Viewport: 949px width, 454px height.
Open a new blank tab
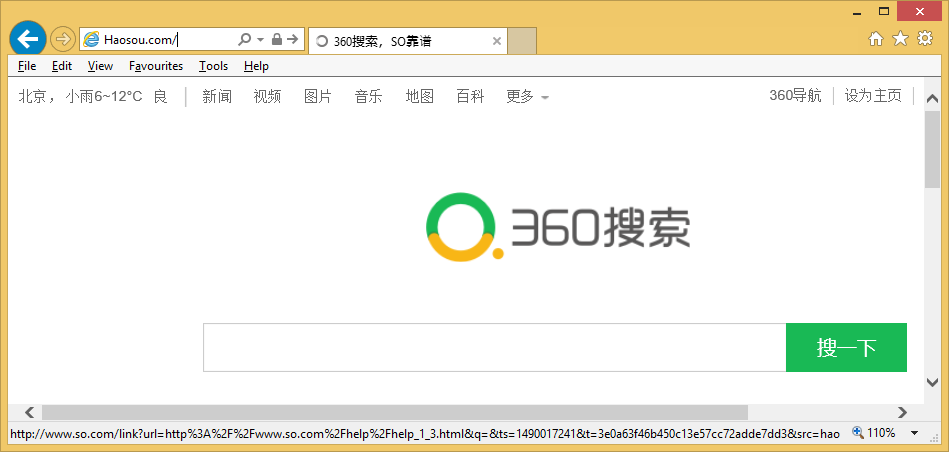coord(522,41)
